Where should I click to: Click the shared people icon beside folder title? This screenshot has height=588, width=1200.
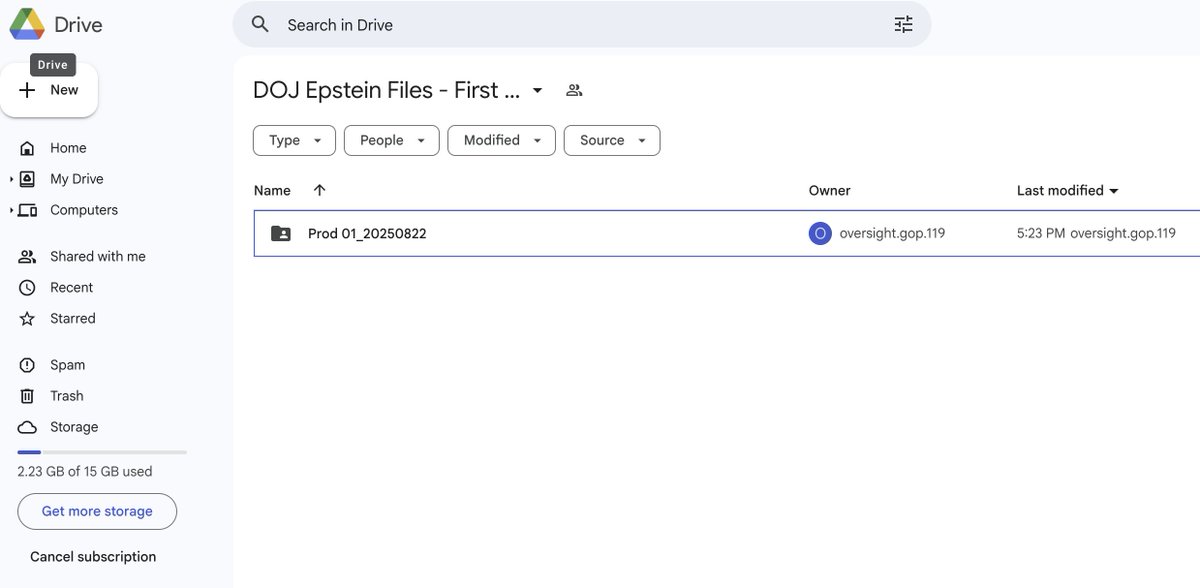(574, 90)
